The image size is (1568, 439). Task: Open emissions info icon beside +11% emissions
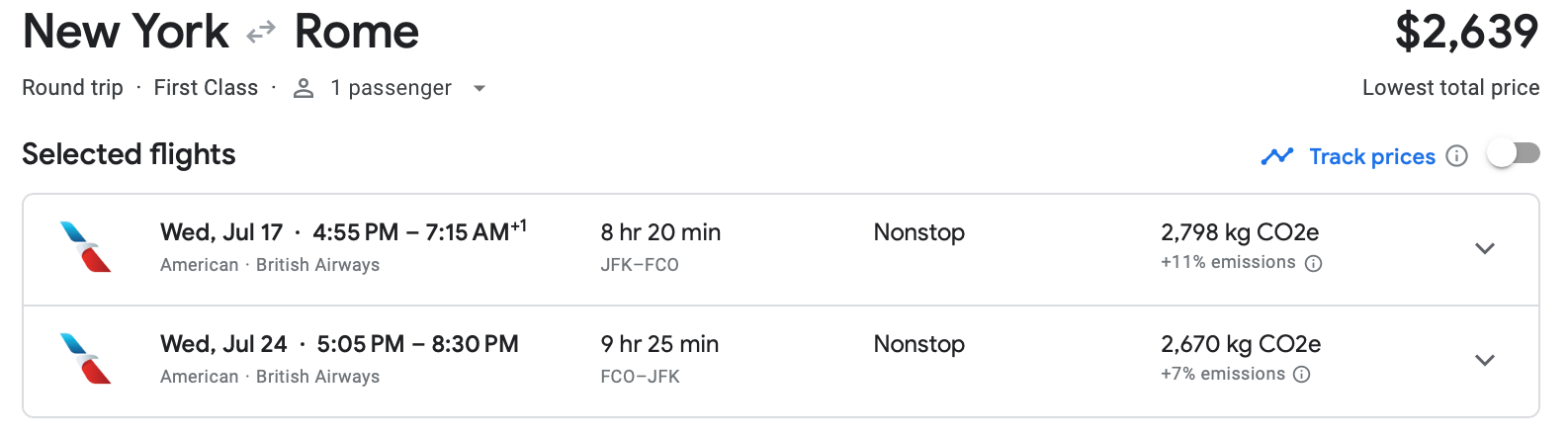click(1313, 263)
